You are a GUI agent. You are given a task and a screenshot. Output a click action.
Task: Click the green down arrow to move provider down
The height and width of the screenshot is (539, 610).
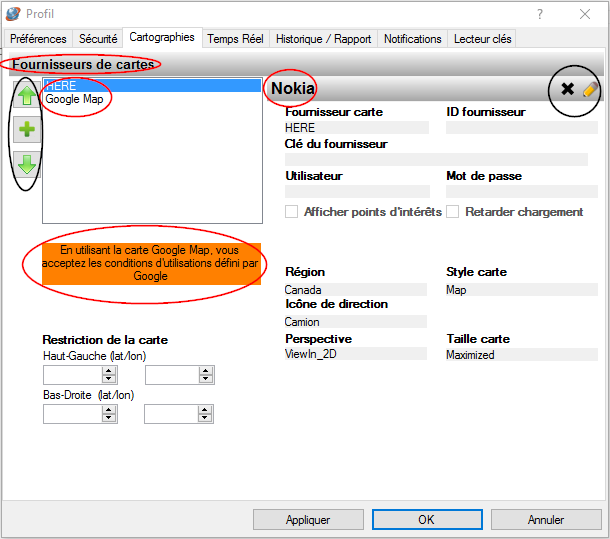(27, 165)
